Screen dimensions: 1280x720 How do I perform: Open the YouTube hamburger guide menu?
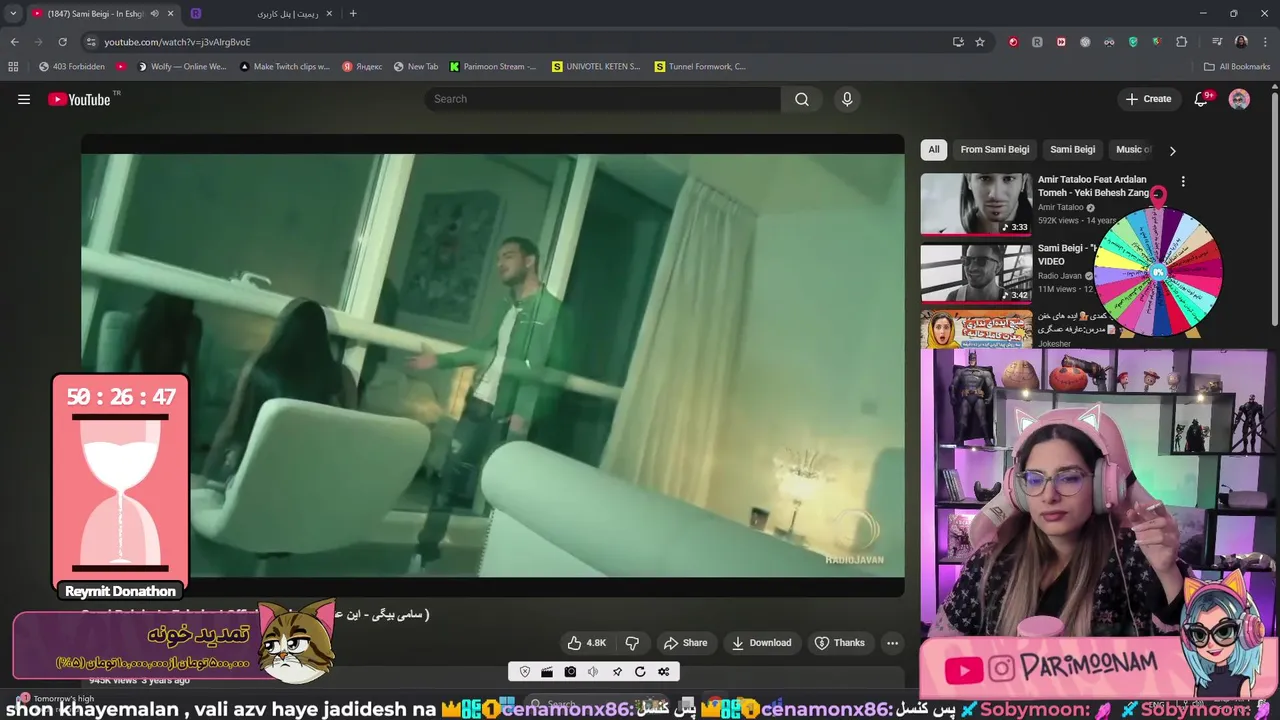tap(24, 99)
